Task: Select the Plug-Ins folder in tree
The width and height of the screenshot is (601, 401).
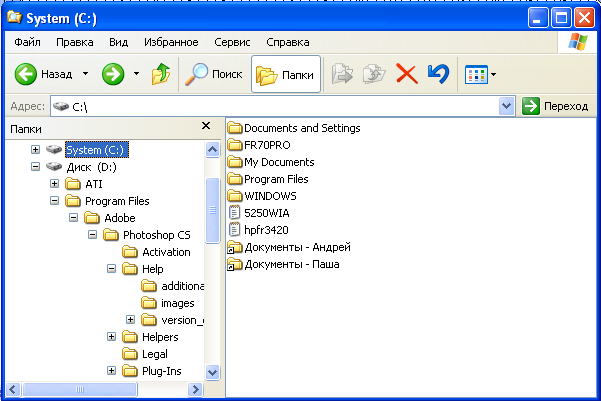Action: click(161, 371)
